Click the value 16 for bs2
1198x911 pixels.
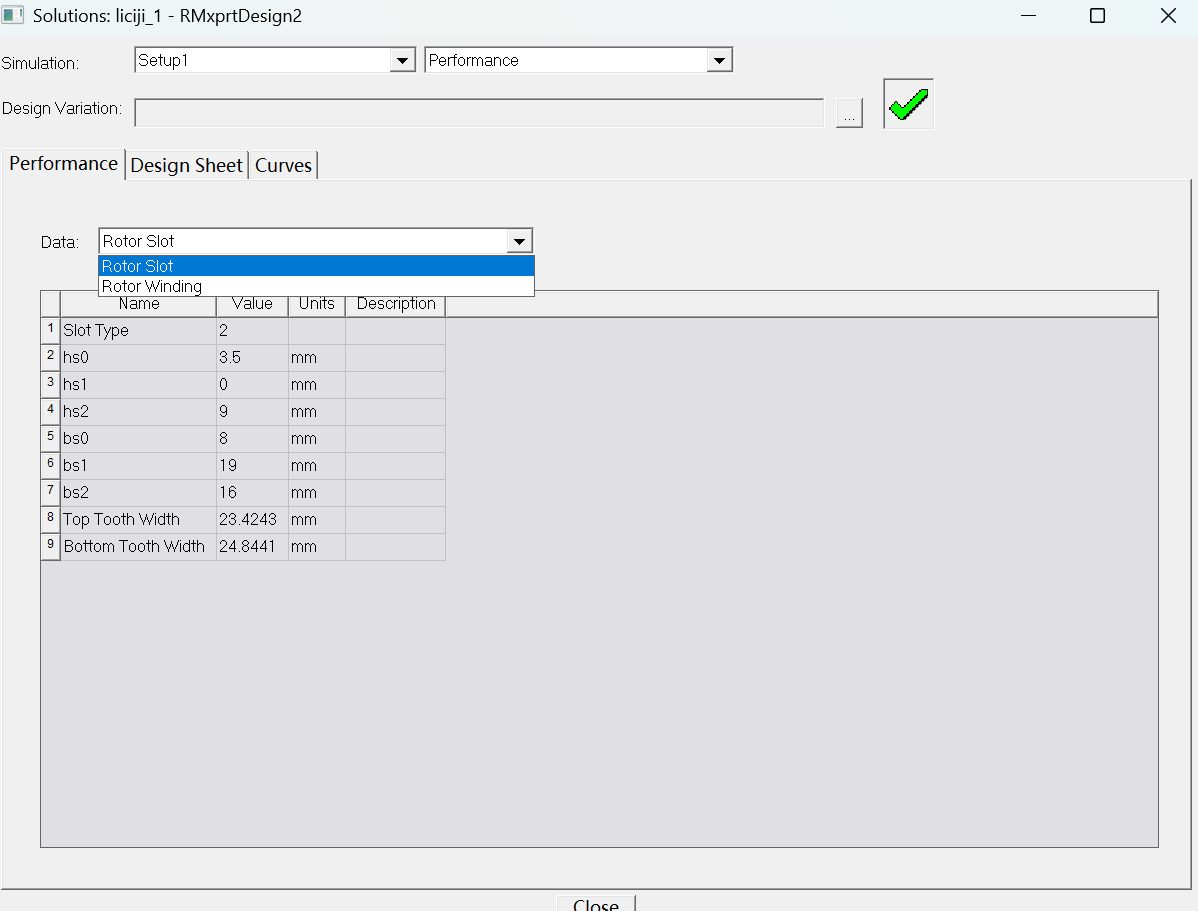[x=252, y=492]
